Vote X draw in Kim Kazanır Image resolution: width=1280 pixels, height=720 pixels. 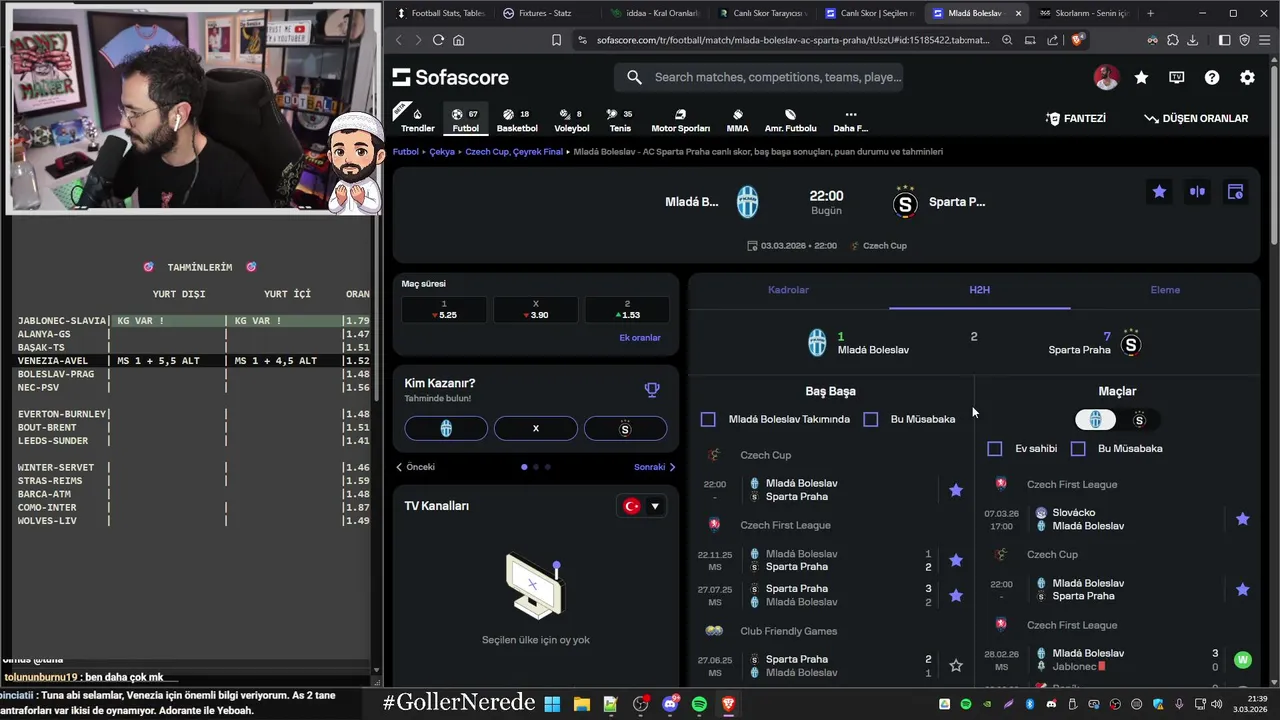535,428
